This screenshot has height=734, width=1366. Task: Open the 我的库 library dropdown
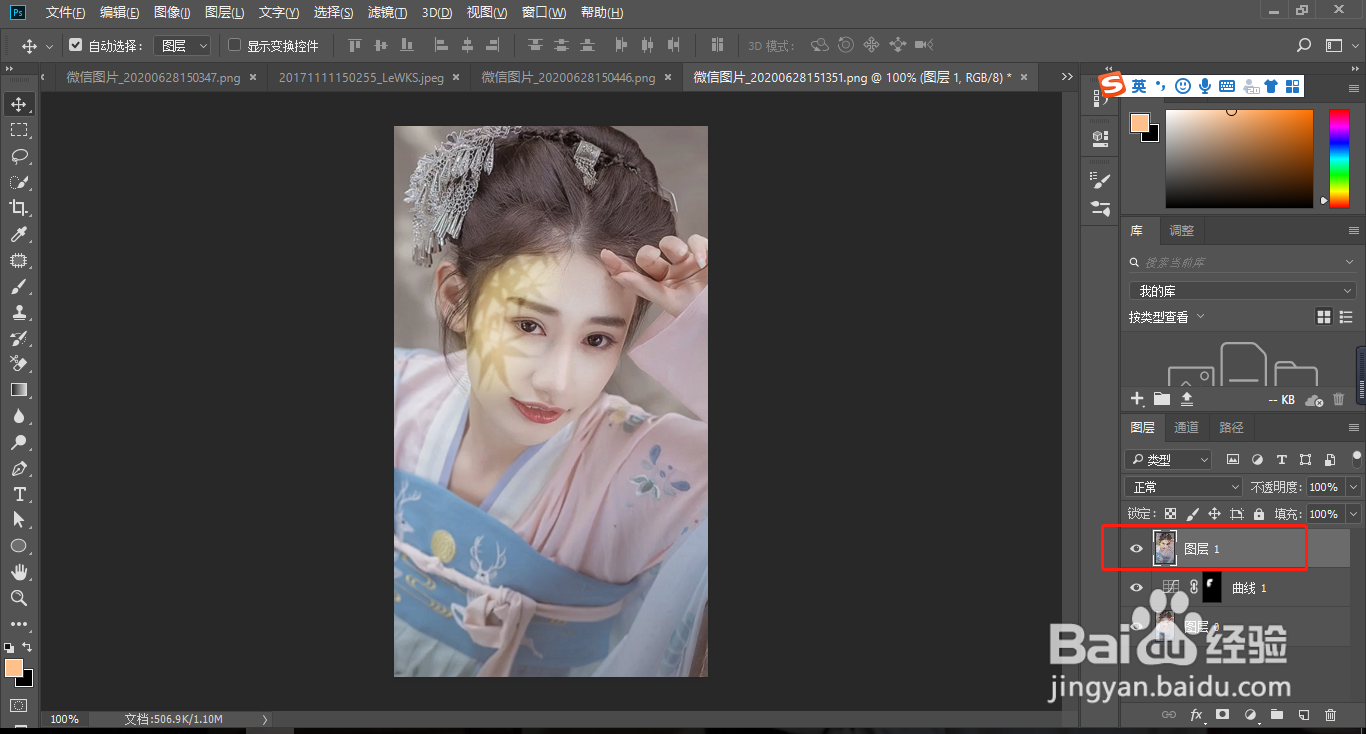tap(1242, 291)
